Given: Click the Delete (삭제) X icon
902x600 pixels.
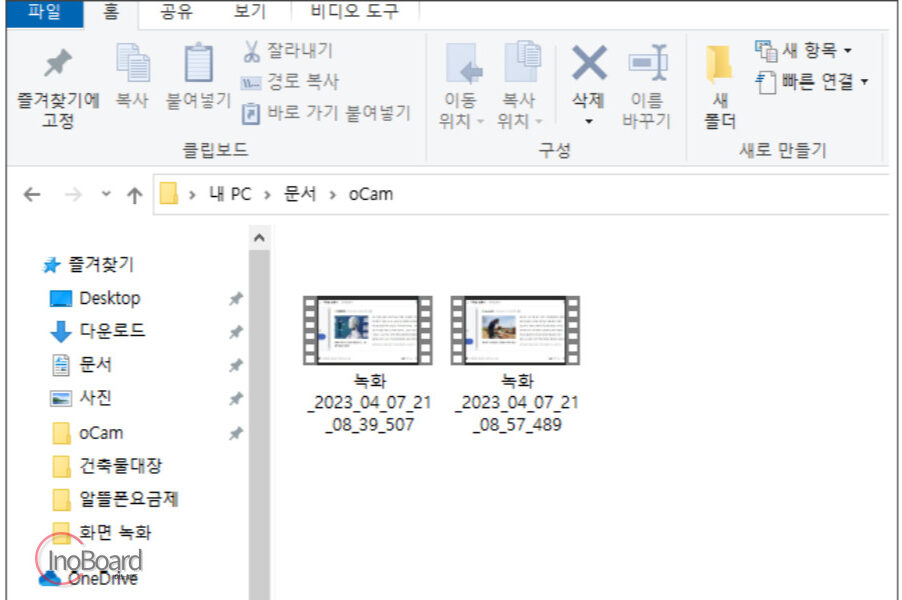Looking at the screenshot, I should [x=589, y=63].
